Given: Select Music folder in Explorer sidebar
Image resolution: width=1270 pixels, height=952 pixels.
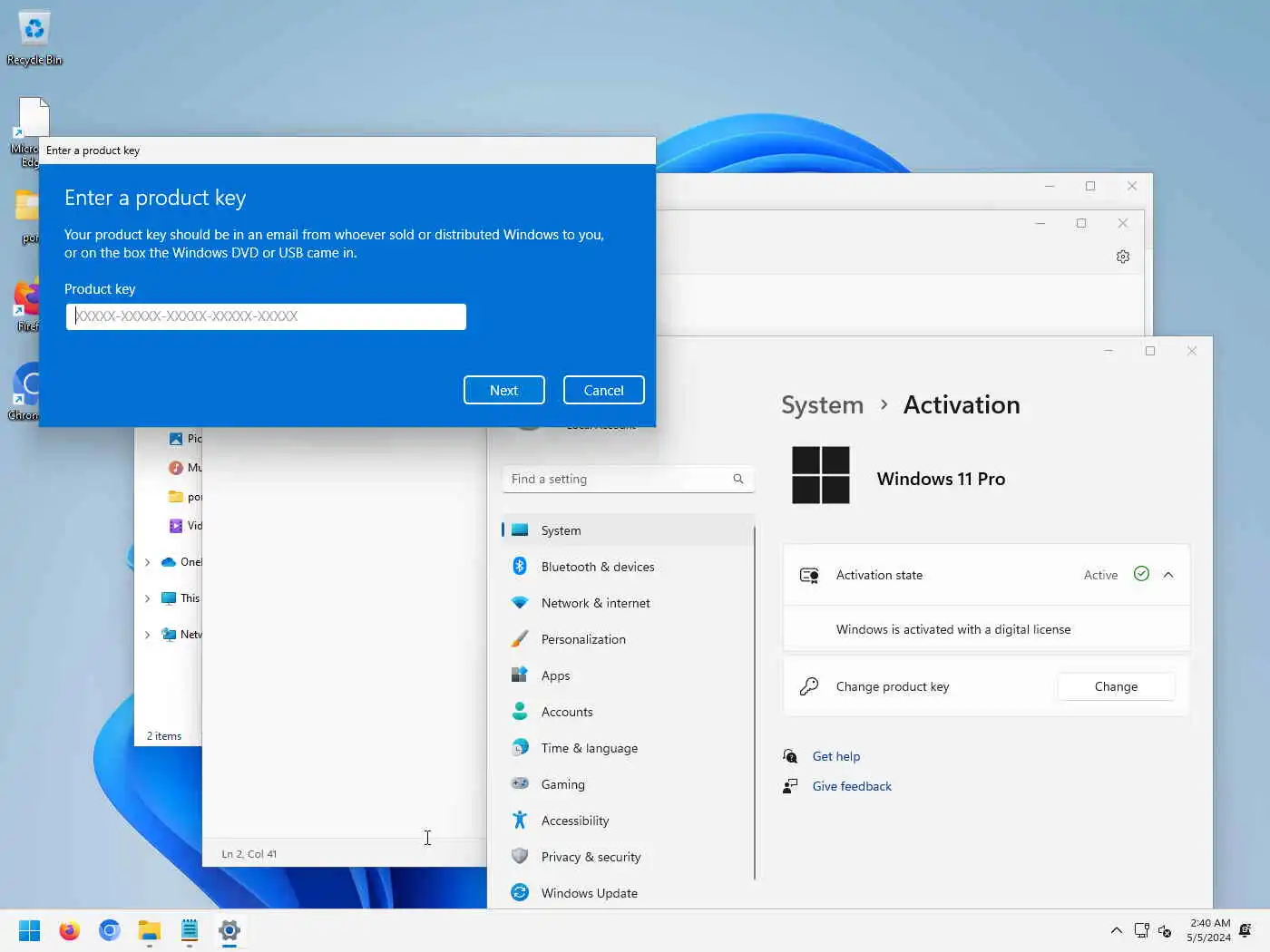Looking at the screenshot, I should tap(185, 468).
